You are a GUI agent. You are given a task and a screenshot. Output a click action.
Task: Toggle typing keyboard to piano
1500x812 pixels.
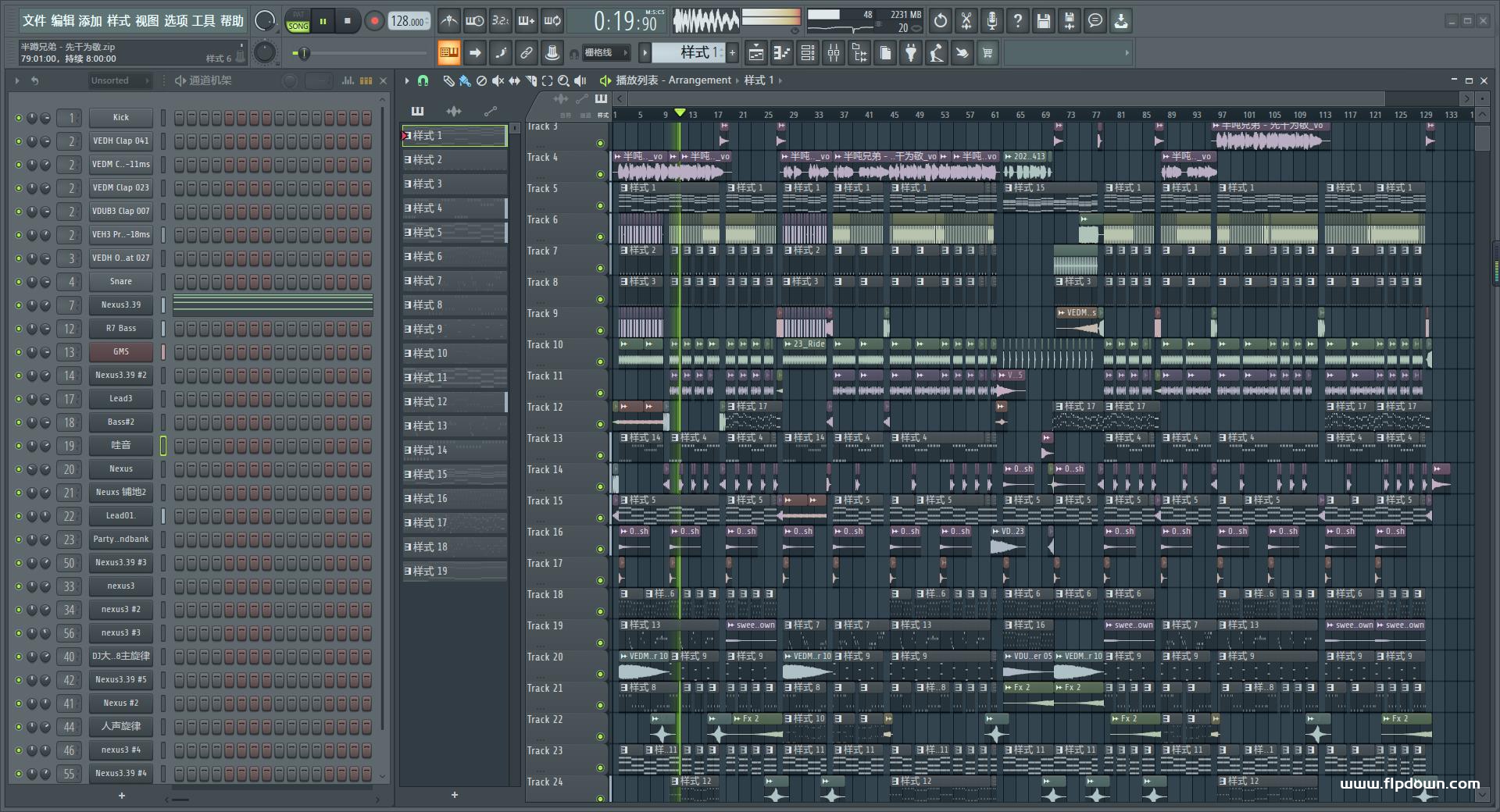click(449, 53)
